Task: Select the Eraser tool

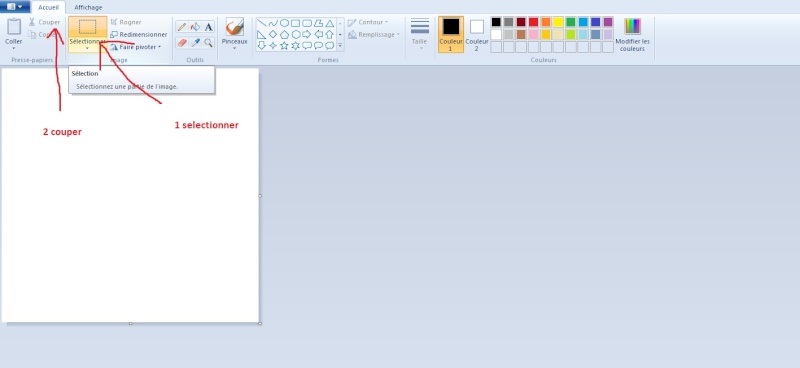Action: (x=182, y=43)
